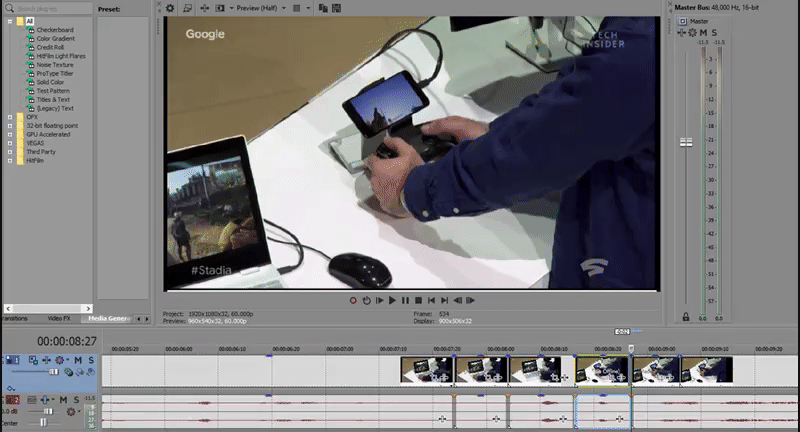Click the overlays grid icon
The height and width of the screenshot is (432, 800).
[x=296, y=8]
